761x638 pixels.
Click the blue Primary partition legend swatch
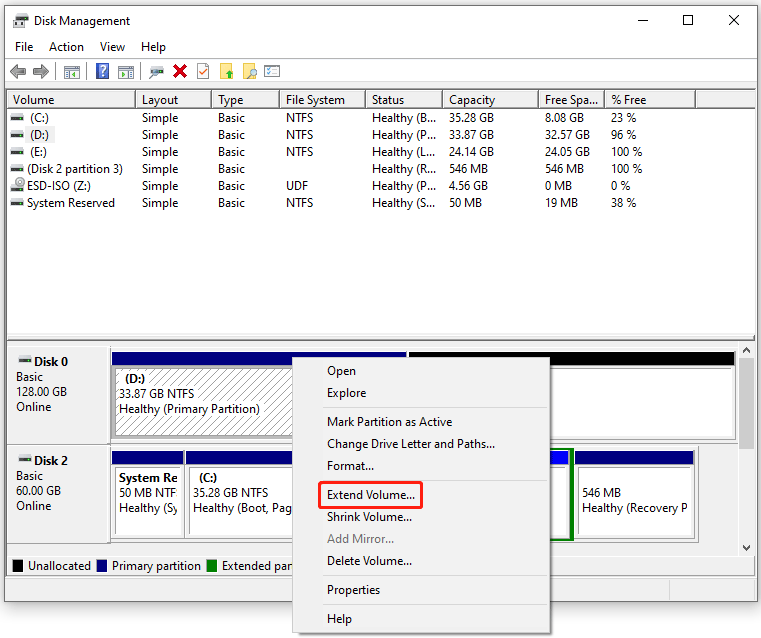102,566
